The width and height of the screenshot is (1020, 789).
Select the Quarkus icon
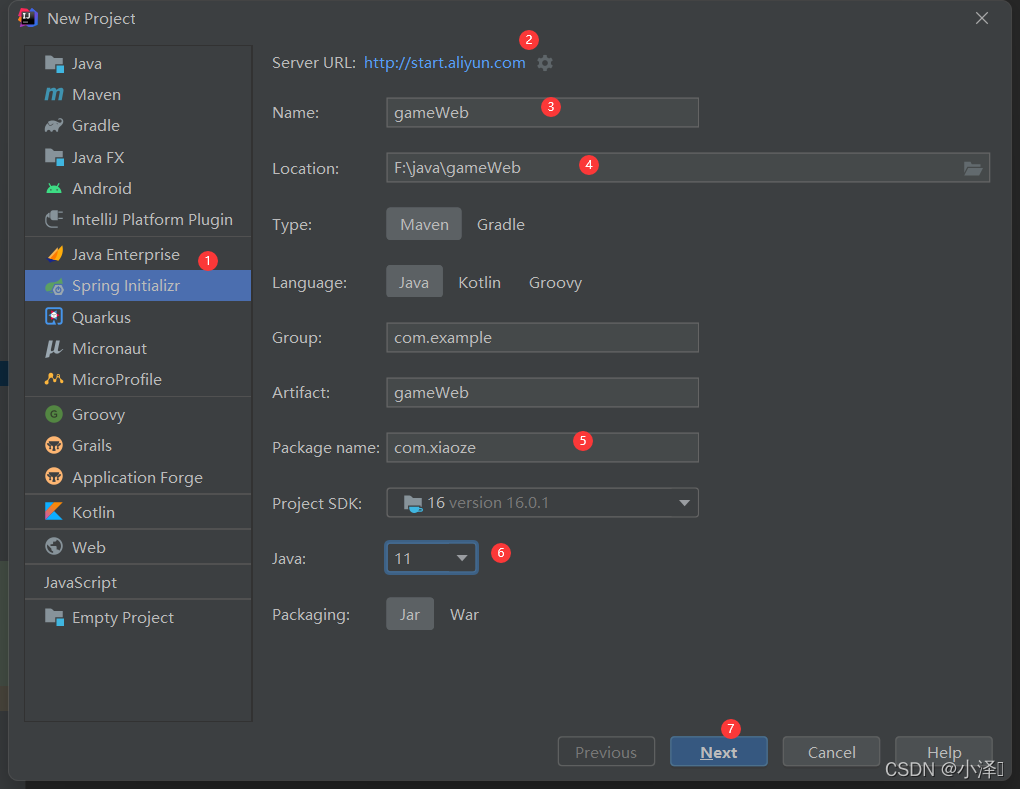(x=54, y=317)
